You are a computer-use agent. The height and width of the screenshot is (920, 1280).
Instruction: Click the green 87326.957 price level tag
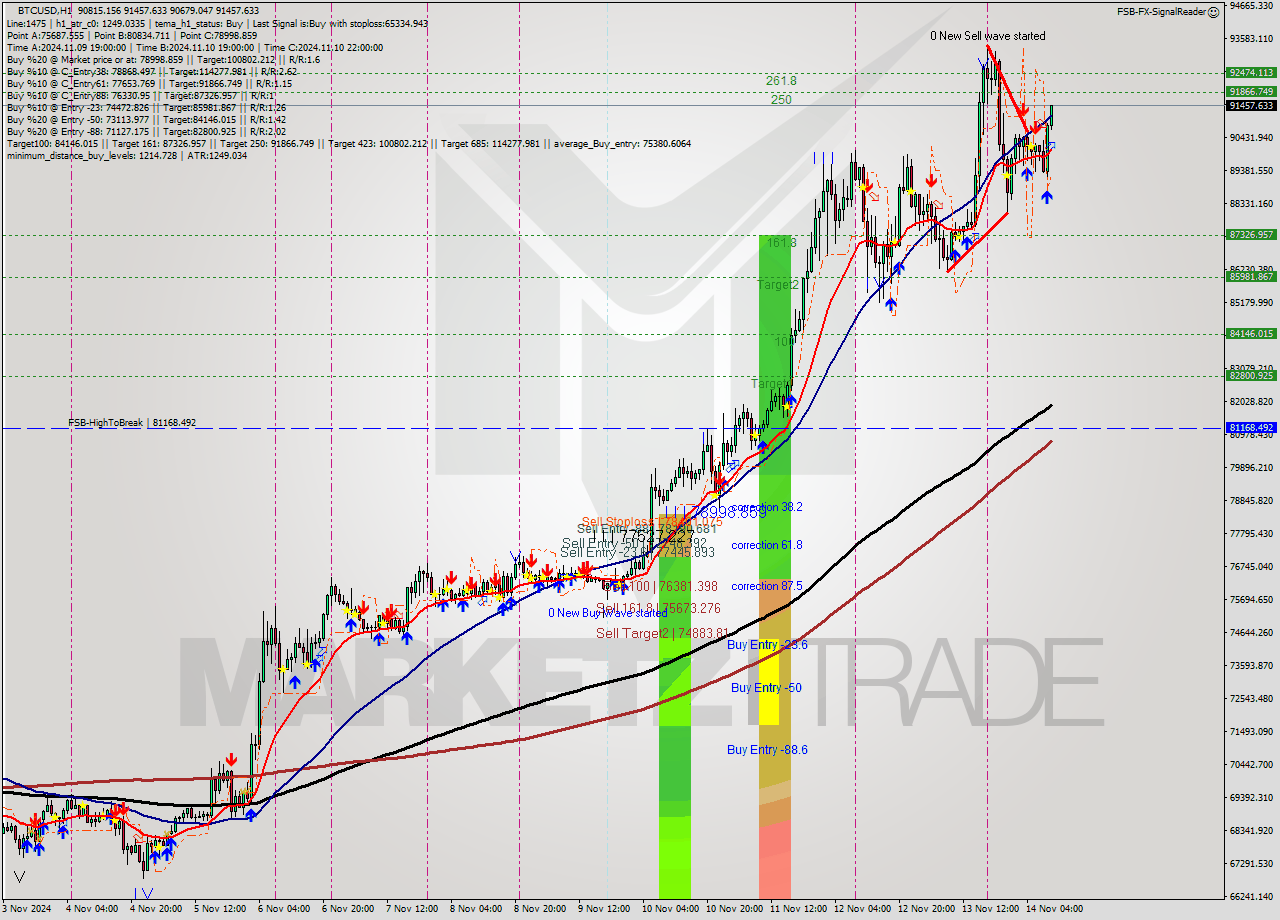coord(1251,235)
